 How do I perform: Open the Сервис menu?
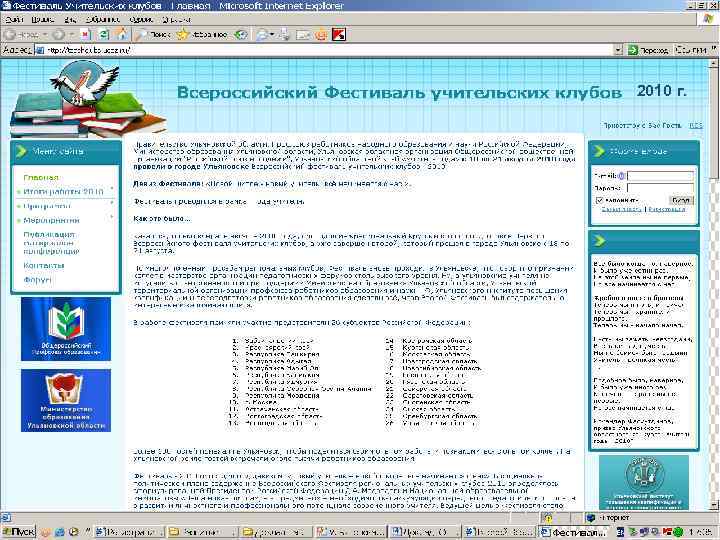[141, 19]
